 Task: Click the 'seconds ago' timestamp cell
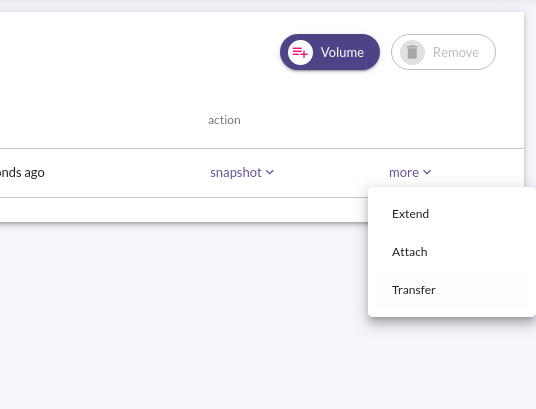22,172
